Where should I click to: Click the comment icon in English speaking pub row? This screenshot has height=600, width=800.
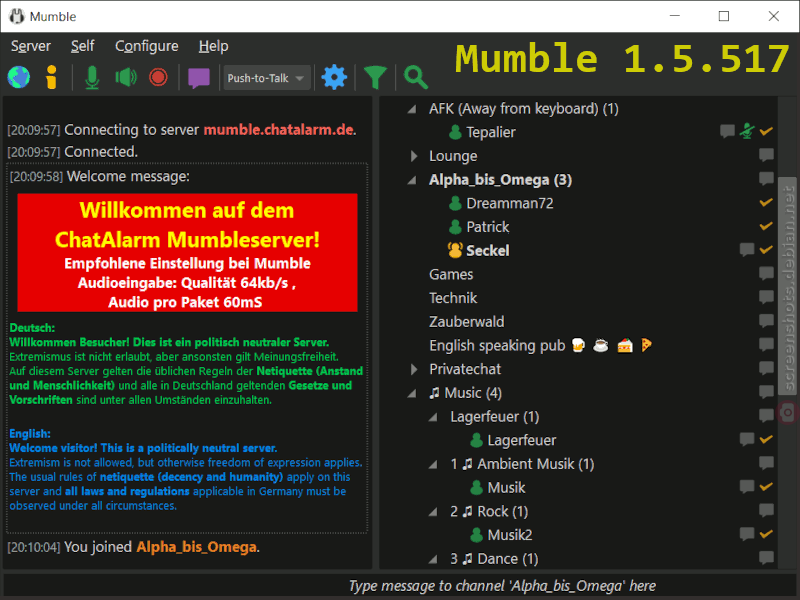pos(766,344)
